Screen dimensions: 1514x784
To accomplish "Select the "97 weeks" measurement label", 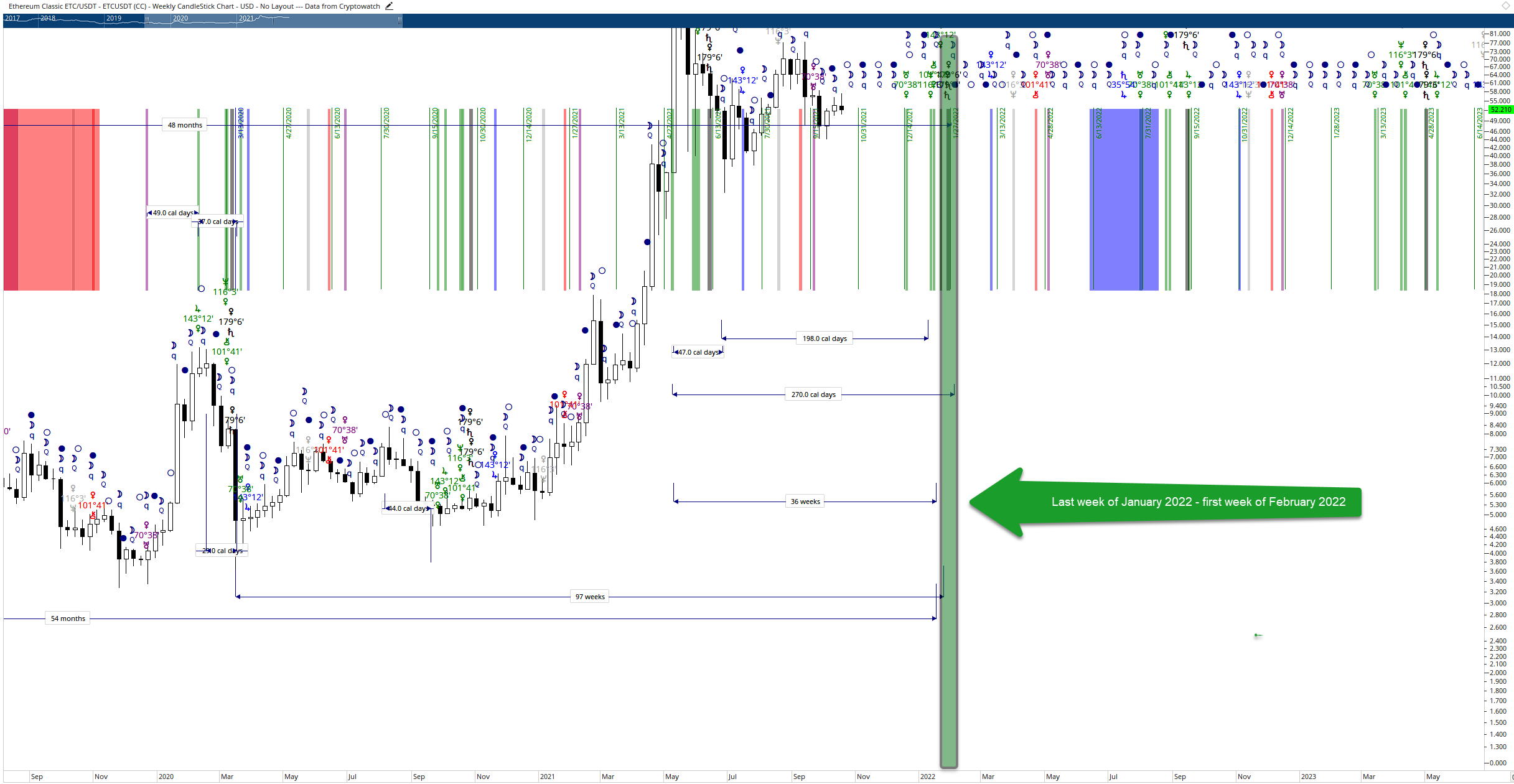I will (x=590, y=597).
